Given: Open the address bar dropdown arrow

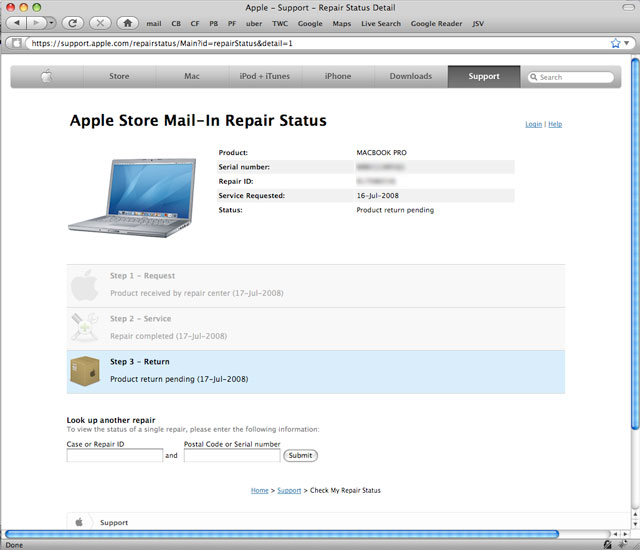Looking at the screenshot, I should 627,43.
